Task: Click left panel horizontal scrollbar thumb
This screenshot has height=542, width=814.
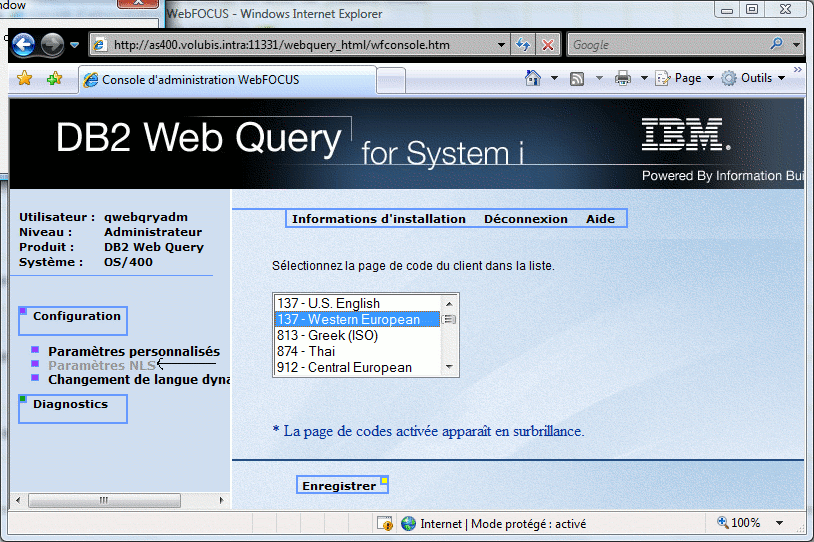Action: pyautogui.click(x=104, y=500)
